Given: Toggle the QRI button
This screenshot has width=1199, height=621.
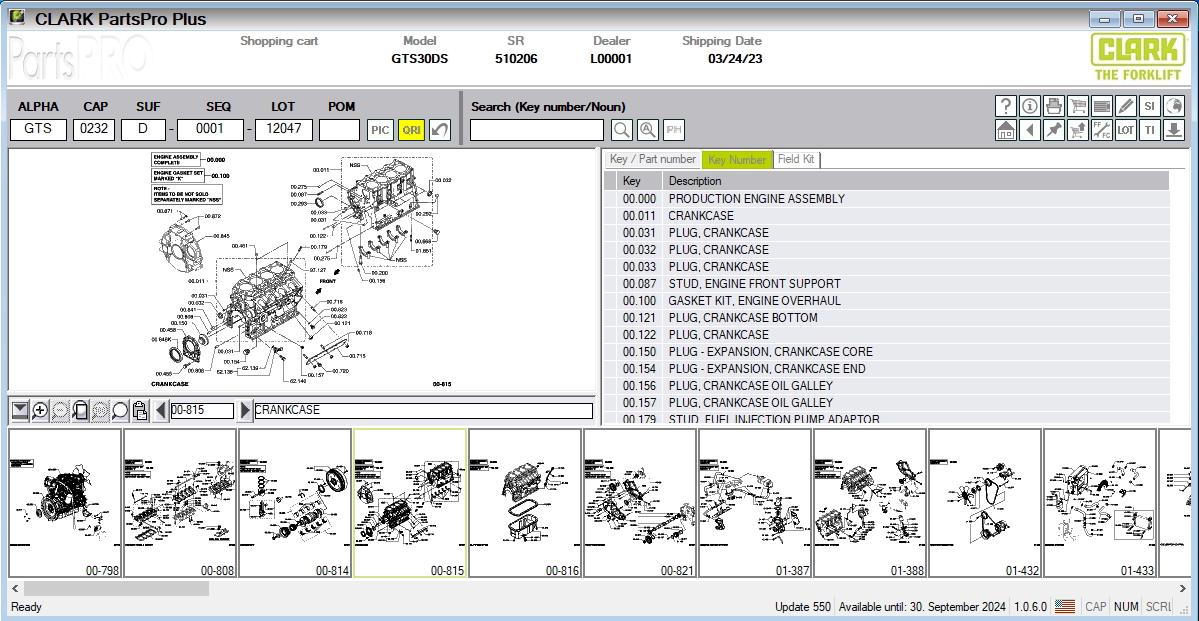Looking at the screenshot, I should [409, 129].
